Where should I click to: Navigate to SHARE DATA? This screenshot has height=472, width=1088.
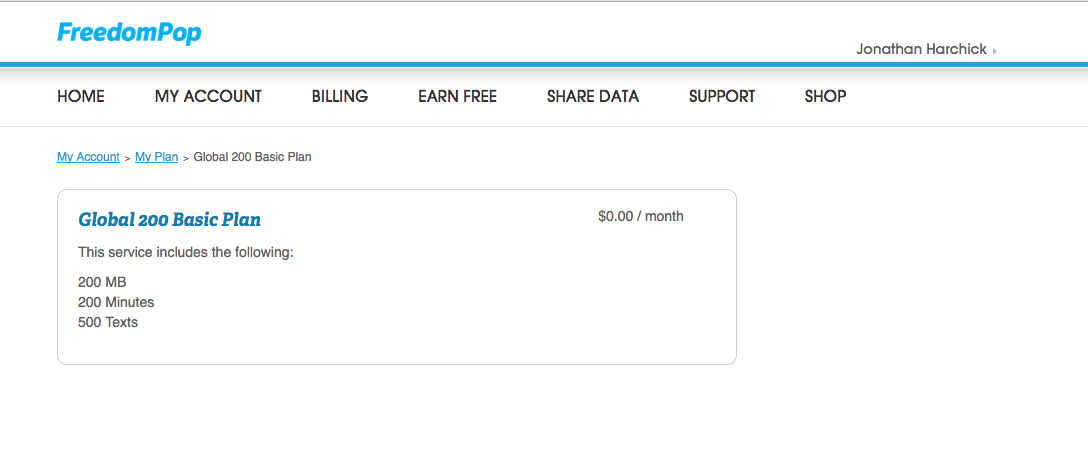tap(593, 96)
